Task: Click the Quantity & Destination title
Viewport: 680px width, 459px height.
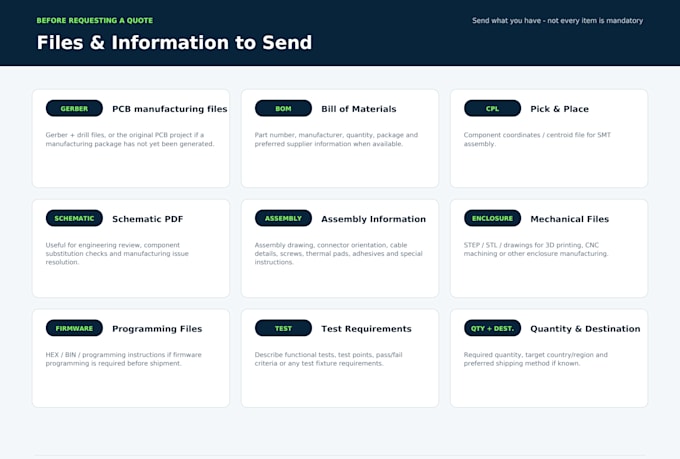Action: click(x=585, y=329)
